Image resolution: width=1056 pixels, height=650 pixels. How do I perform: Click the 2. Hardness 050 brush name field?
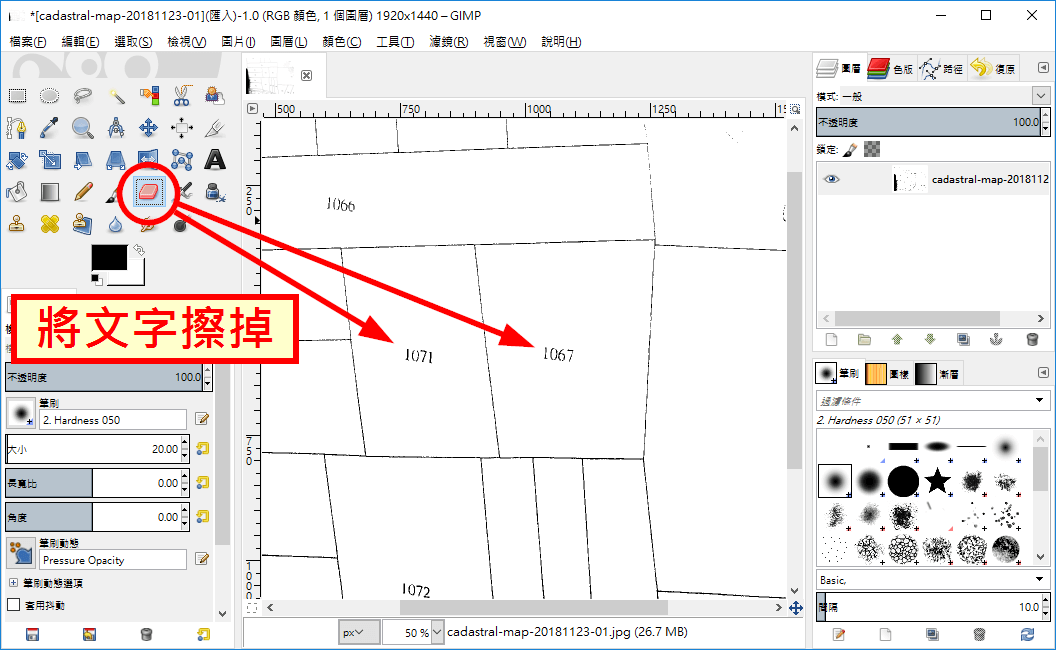[113, 420]
